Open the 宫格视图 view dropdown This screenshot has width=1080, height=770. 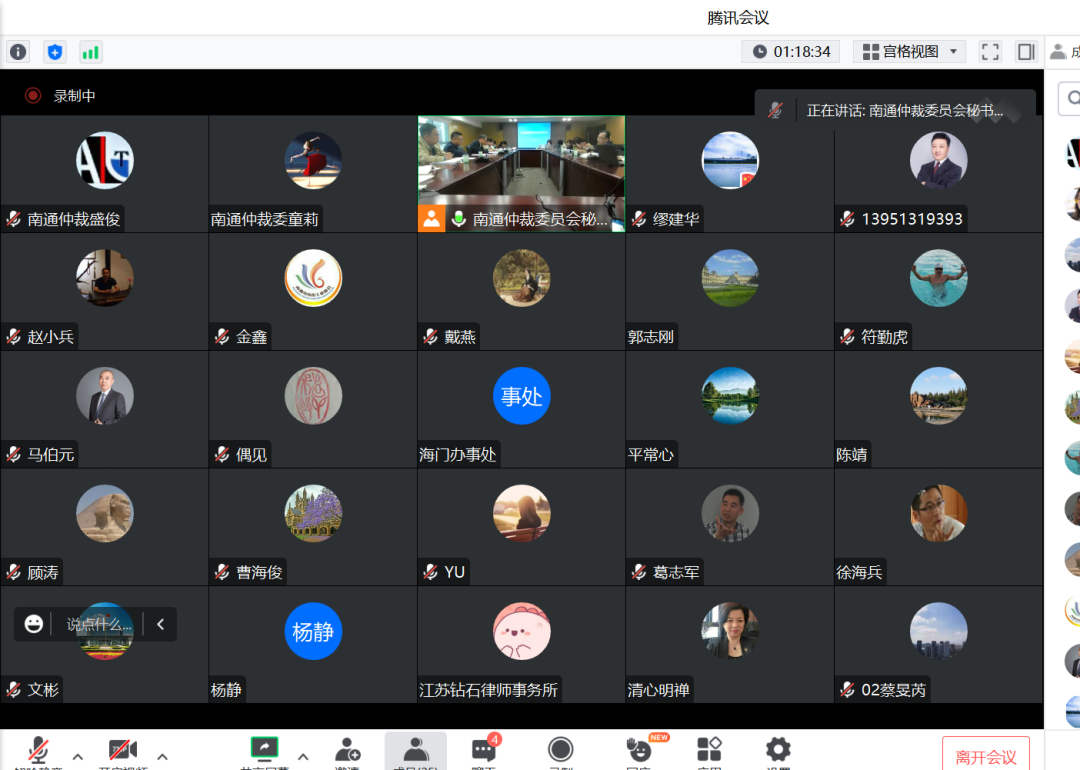coord(909,52)
